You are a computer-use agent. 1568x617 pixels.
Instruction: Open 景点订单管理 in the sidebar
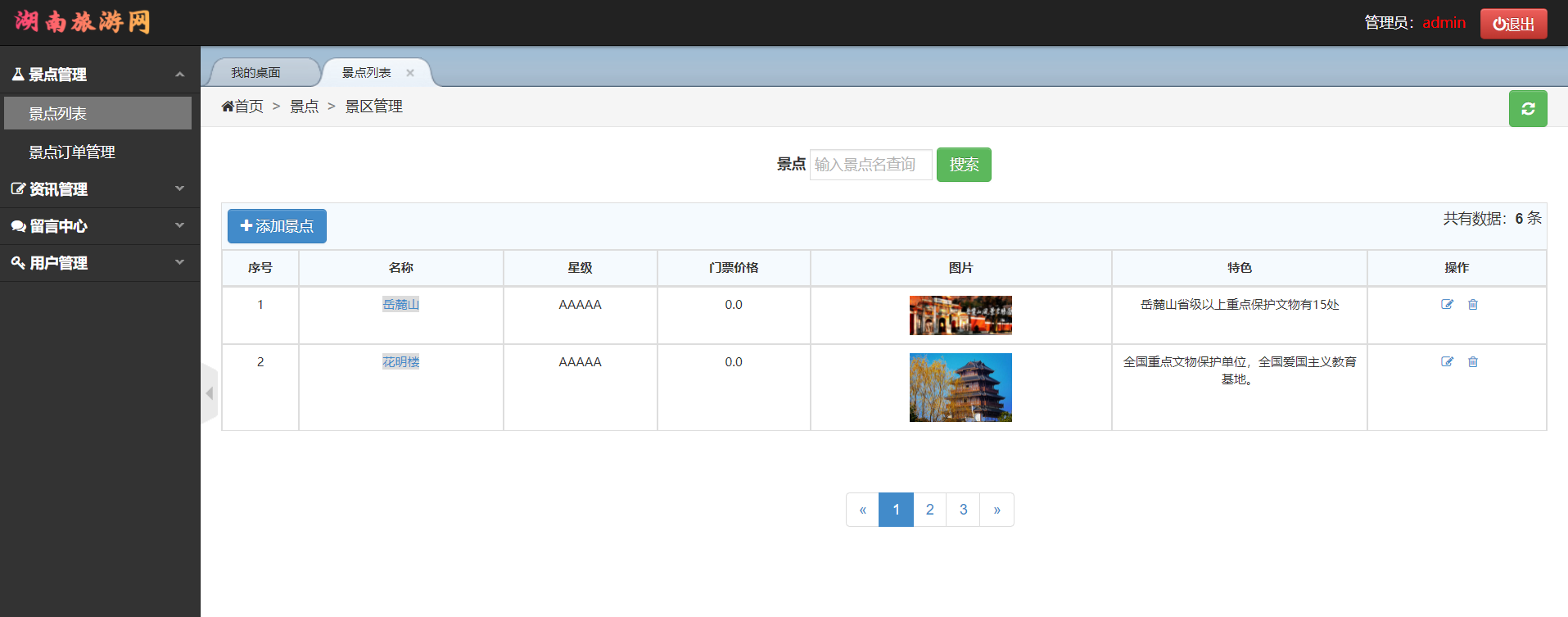[72, 152]
